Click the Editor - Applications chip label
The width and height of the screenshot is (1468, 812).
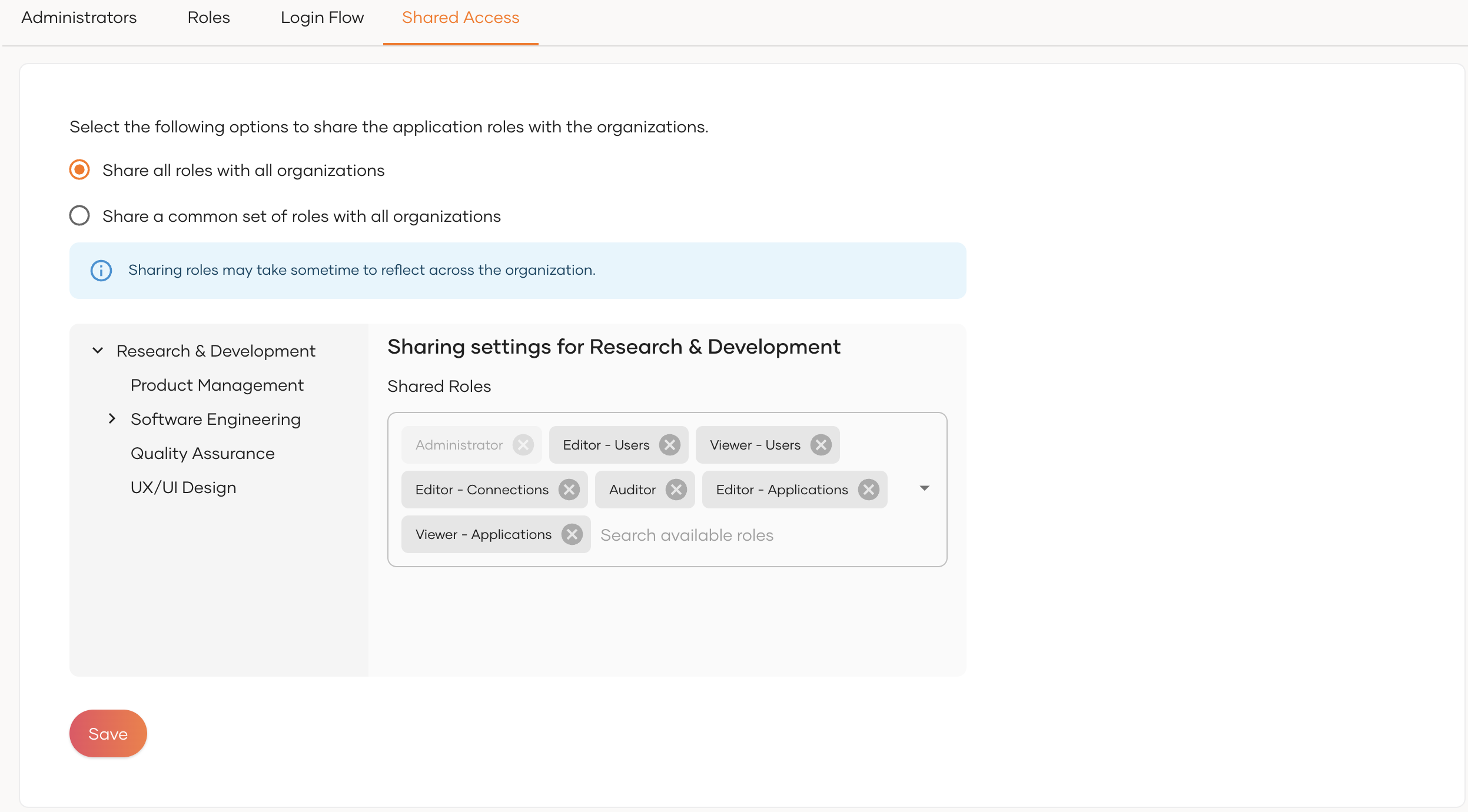pyautogui.click(x=782, y=490)
